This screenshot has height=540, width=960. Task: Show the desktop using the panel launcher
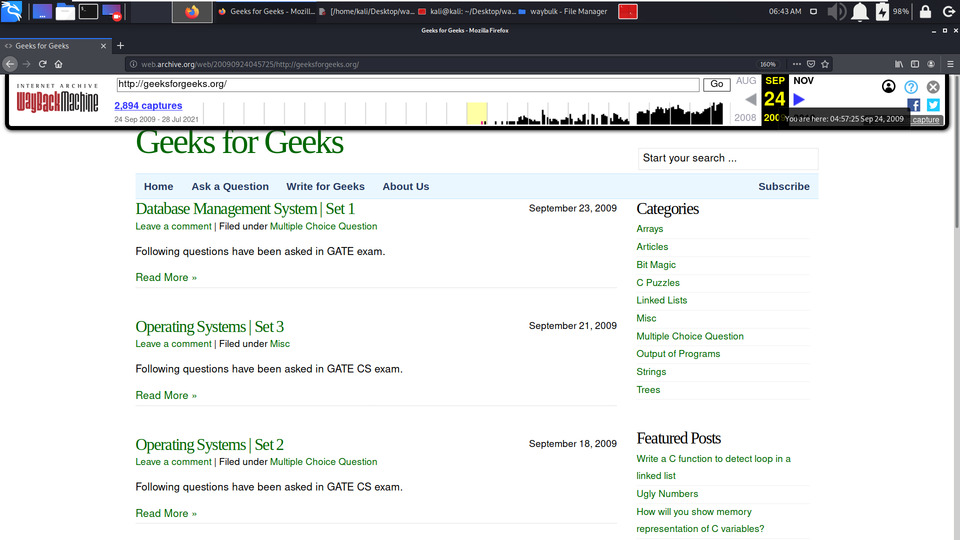pyautogui.click(x=42, y=12)
